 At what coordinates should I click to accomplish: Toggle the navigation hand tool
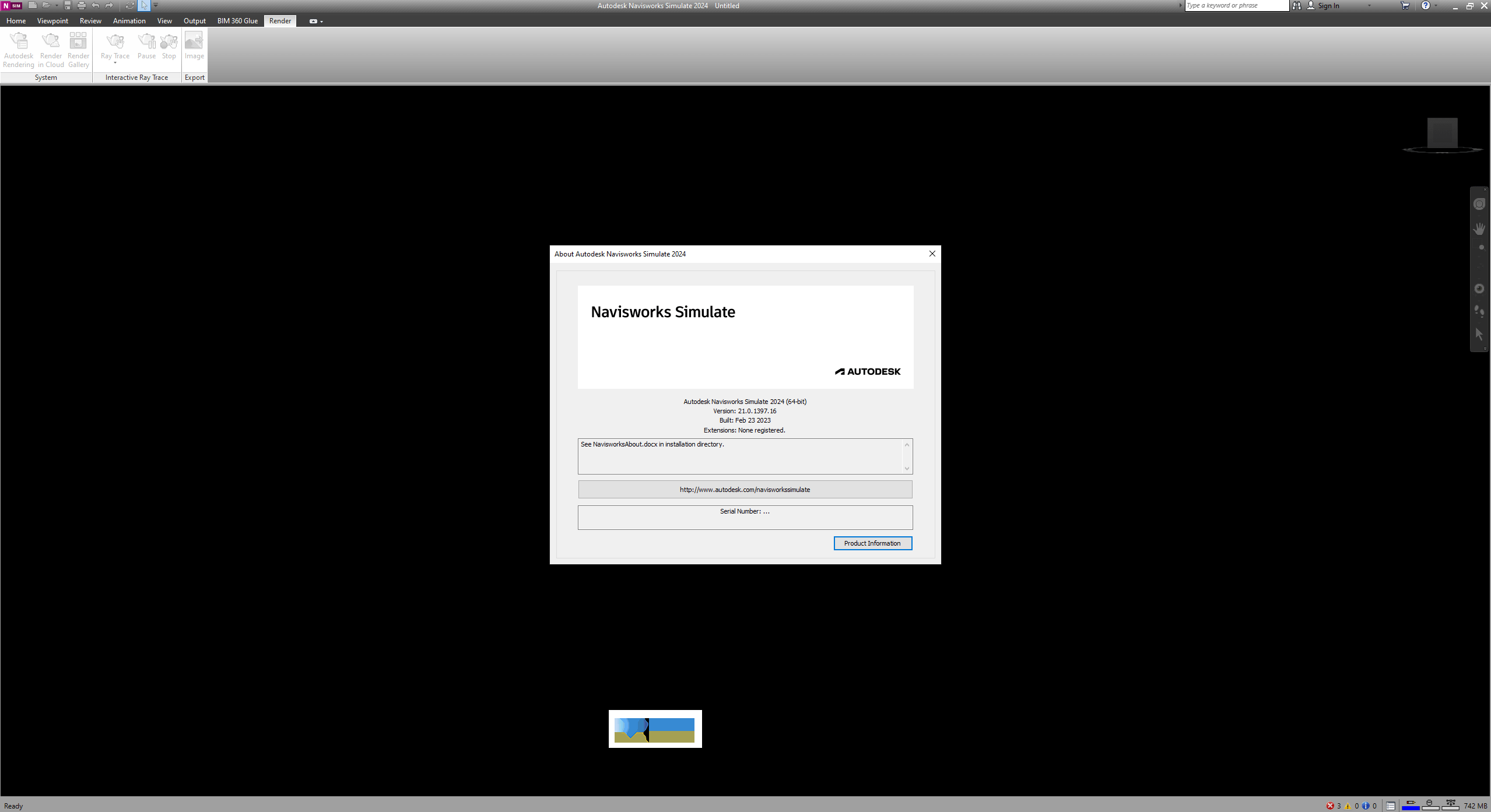(x=1480, y=227)
